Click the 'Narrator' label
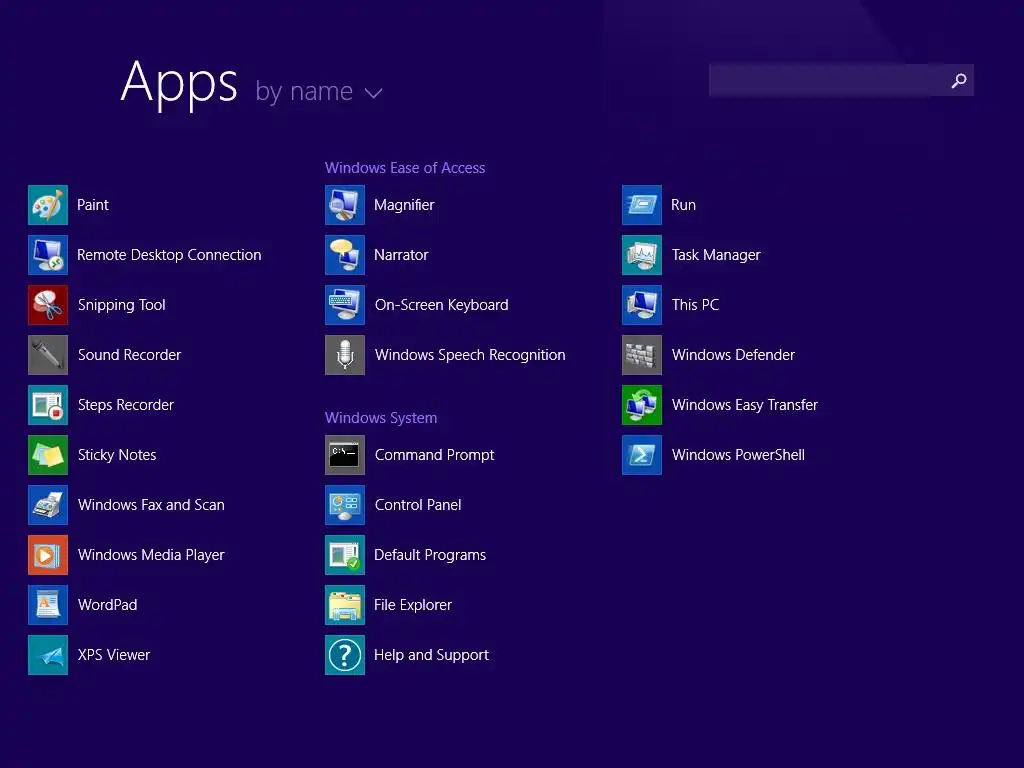This screenshot has width=1024, height=768. point(401,255)
